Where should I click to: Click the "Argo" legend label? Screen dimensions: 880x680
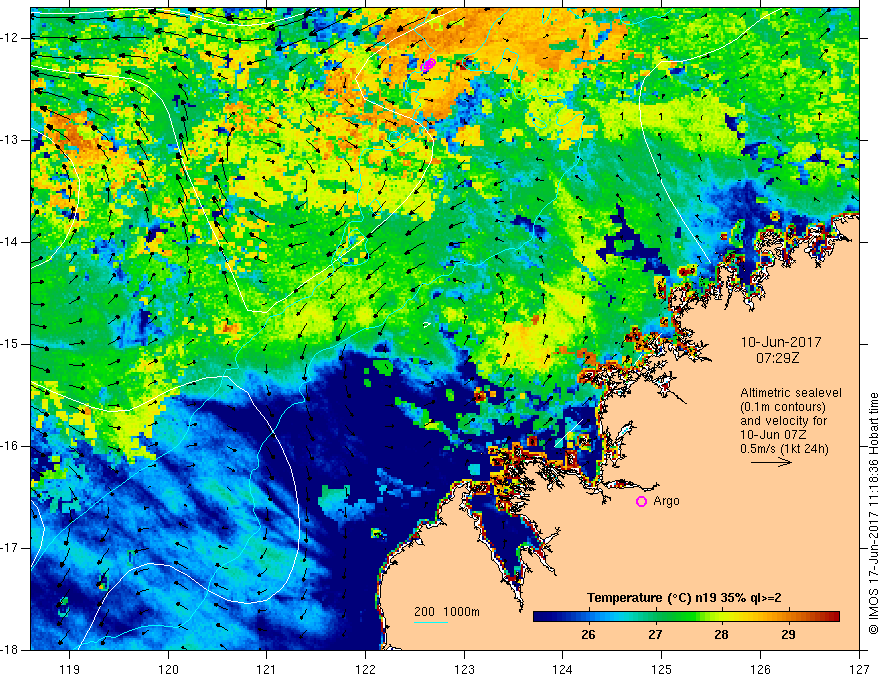point(666,501)
